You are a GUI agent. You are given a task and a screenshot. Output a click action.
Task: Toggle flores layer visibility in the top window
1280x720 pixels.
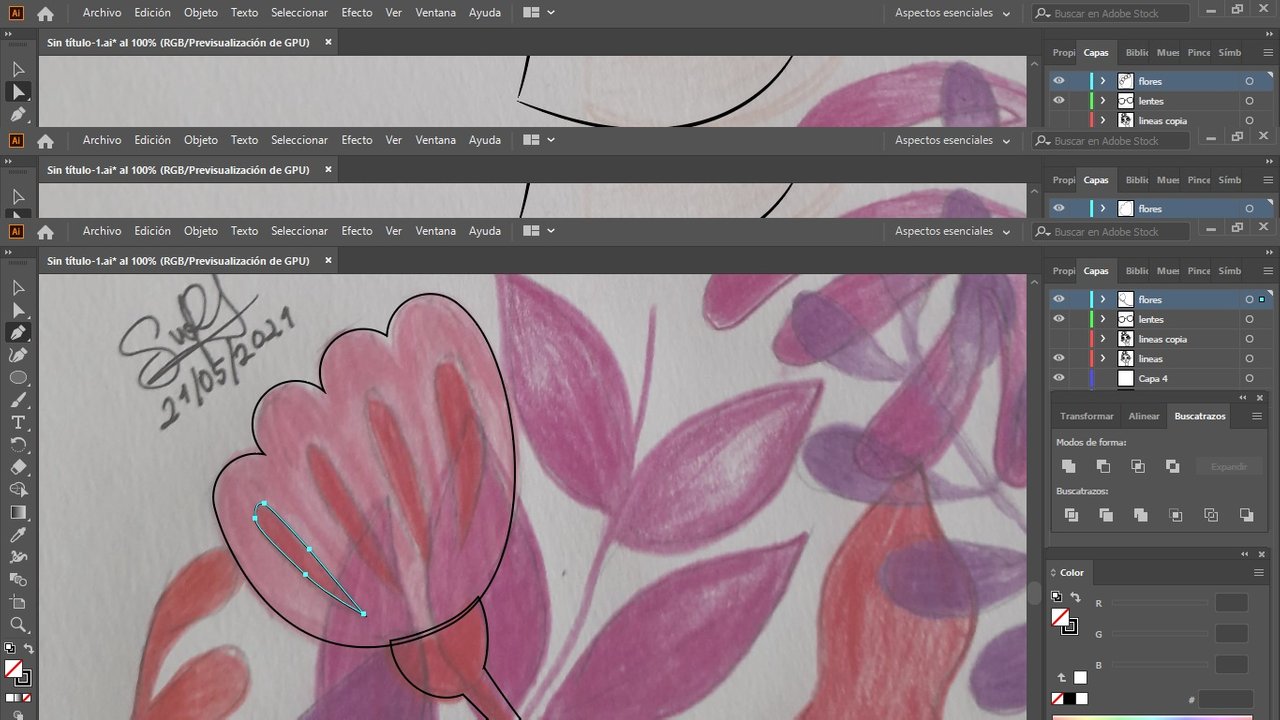(1059, 81)
